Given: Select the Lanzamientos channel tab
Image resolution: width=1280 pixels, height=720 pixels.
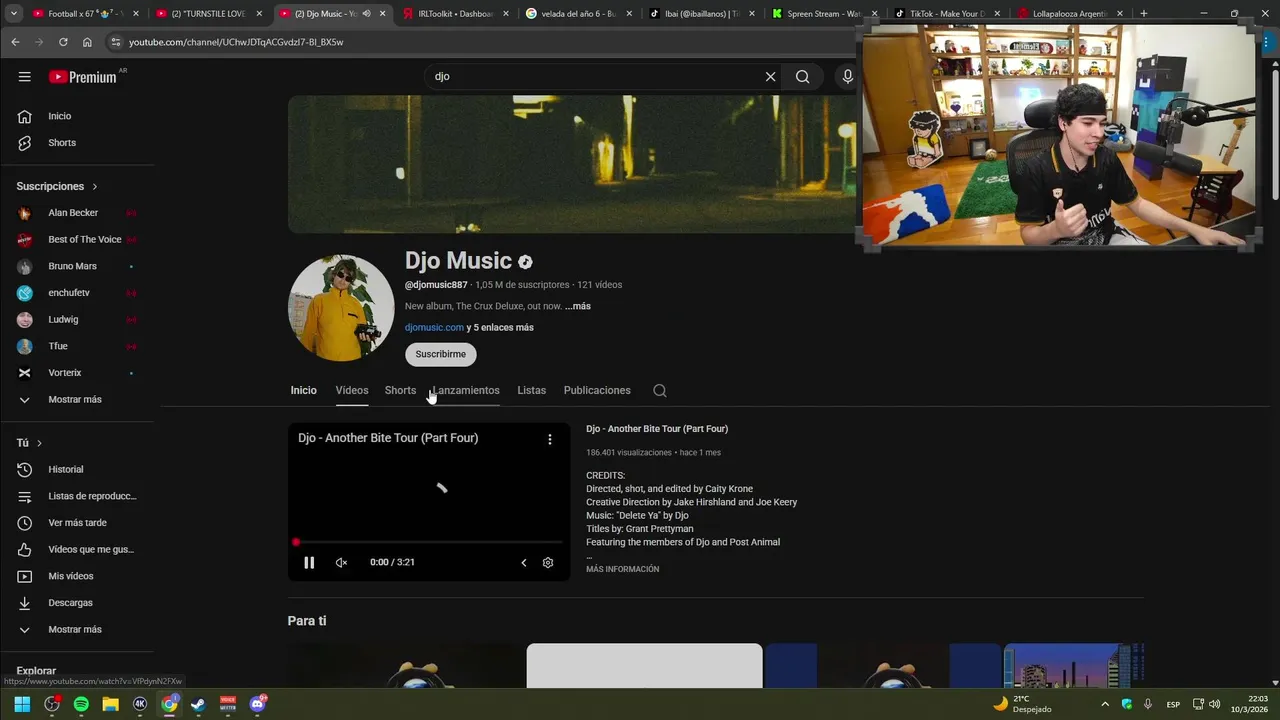Looking at the screenshot, I should point(466,391).
